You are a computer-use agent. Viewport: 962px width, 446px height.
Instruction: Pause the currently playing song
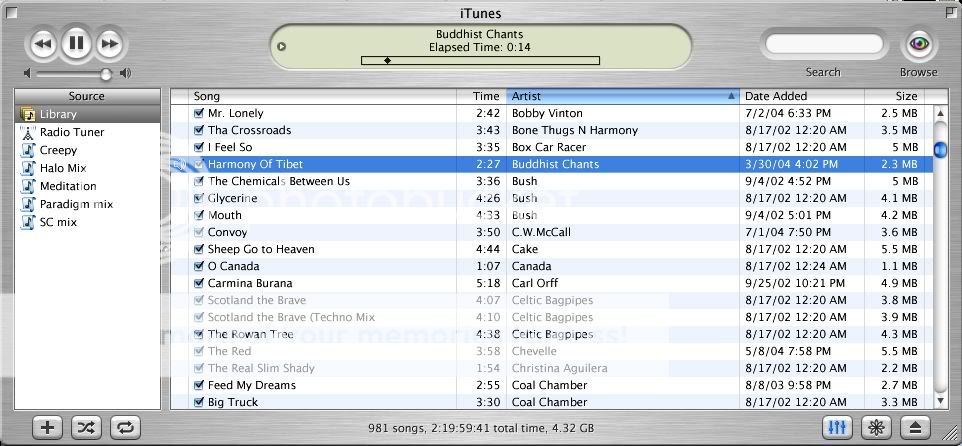[x=76, y=43]
